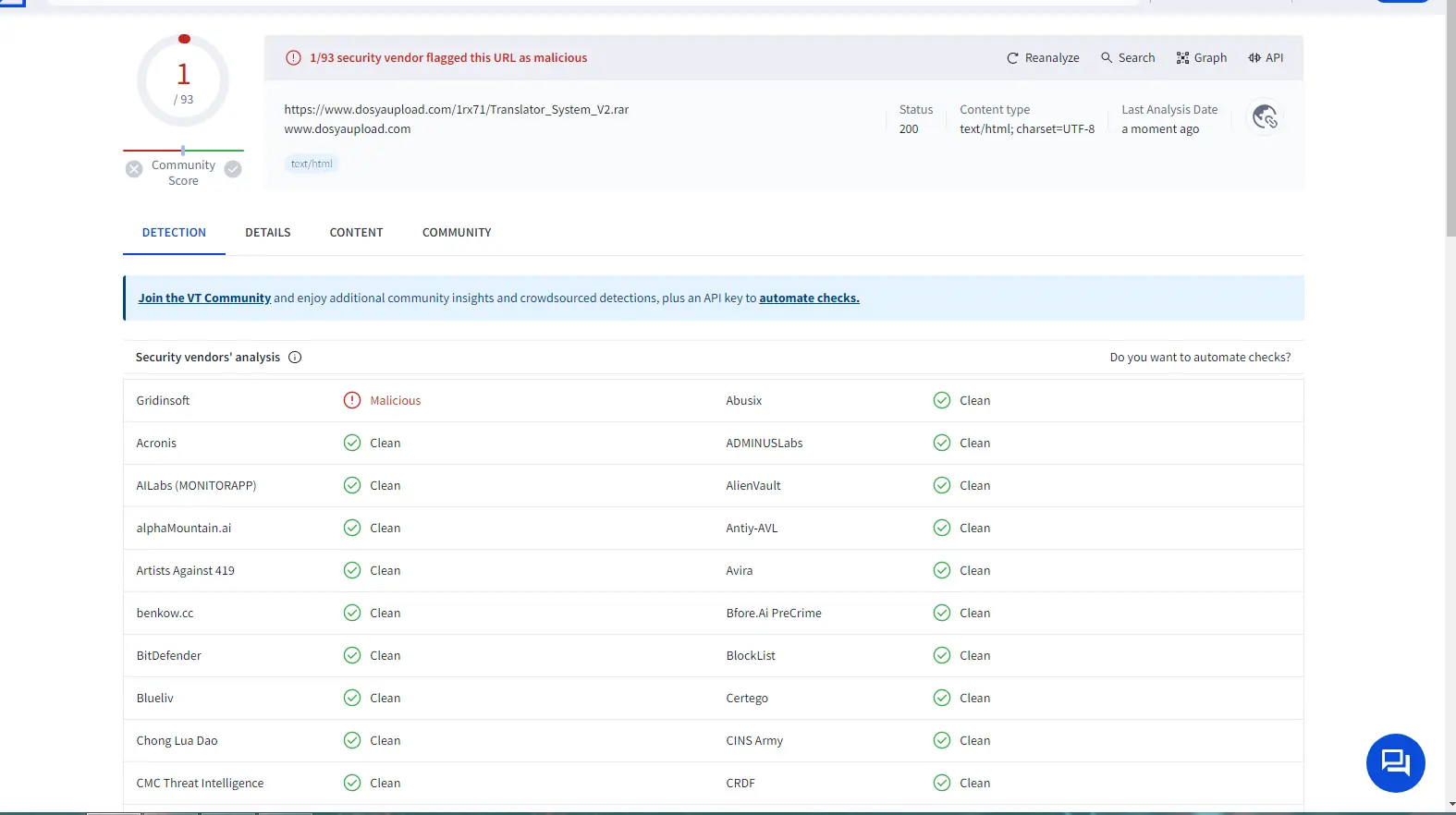The image size is (1456, 815).
Task: Click the Malicious warning icon for Gridinsoft
Action: (x=352, y=400)
